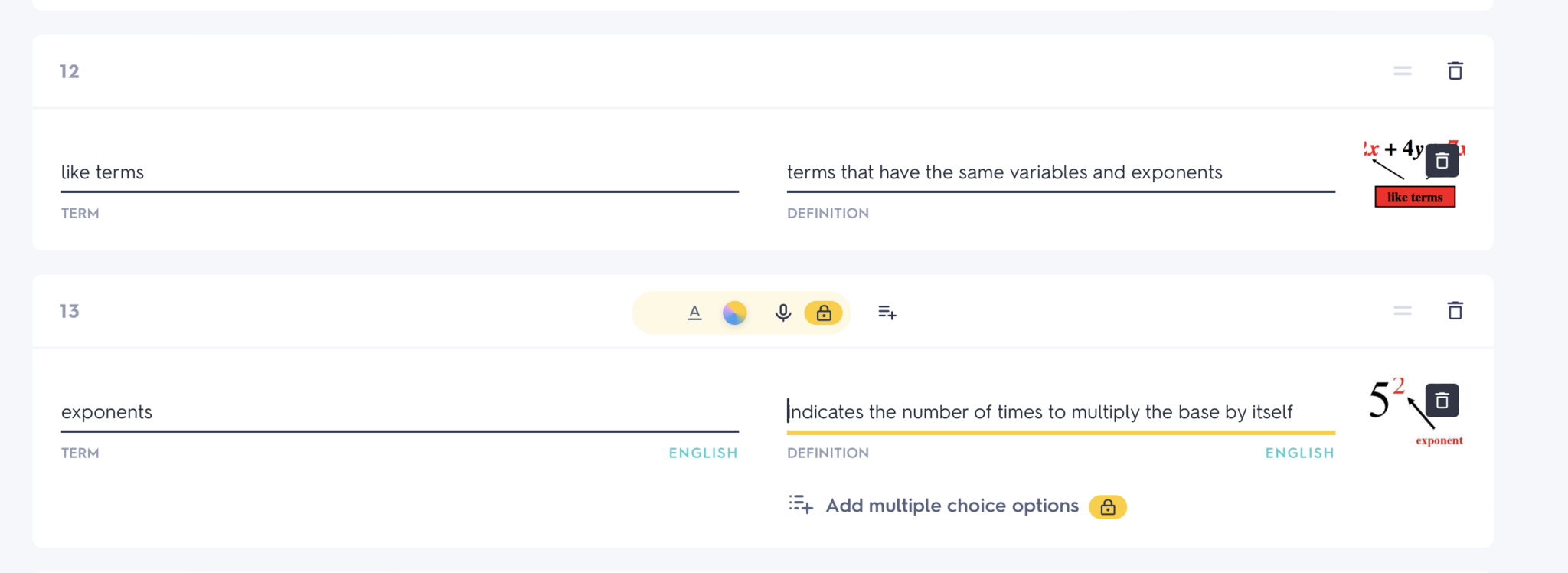
Task: Click the lock badge beside multiple choice options
Action: (1107, 507)
